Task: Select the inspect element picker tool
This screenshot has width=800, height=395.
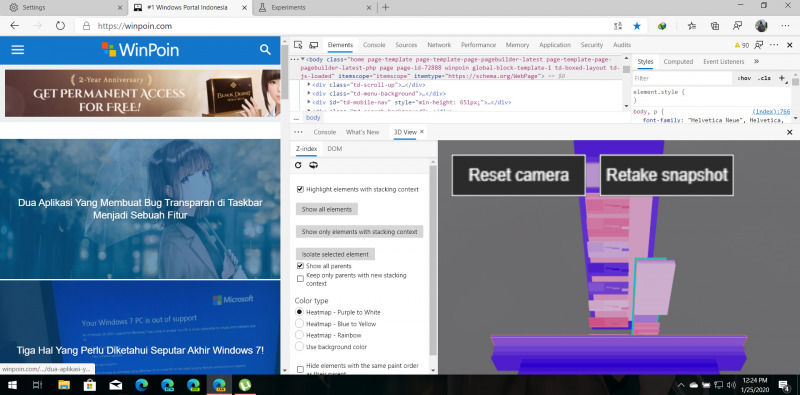Action: tap(298, 45)
